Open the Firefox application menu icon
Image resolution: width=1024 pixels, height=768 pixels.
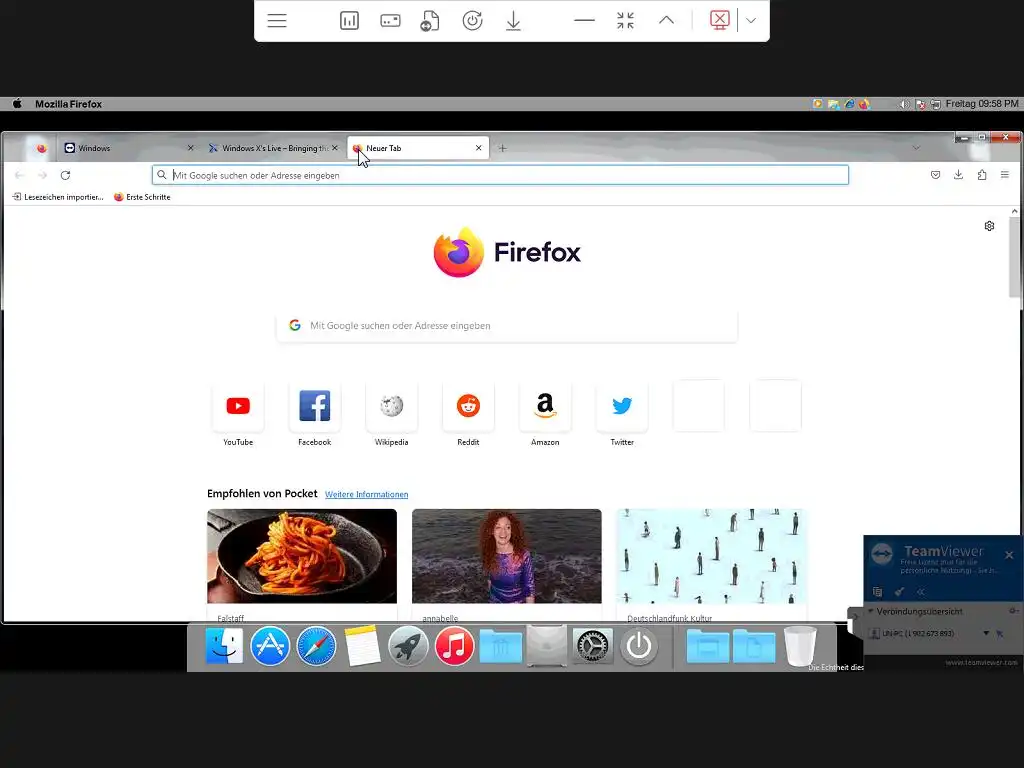[x=1004, y=175]
